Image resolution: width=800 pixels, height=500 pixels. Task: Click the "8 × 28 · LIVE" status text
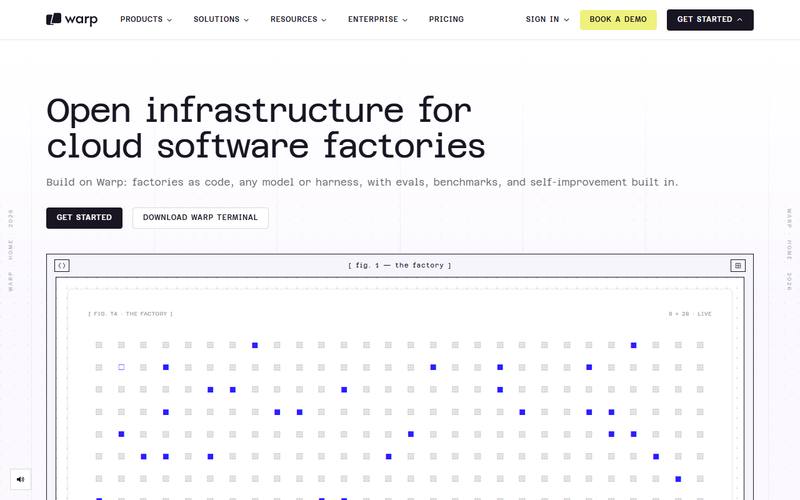click(x=690, y=314)
